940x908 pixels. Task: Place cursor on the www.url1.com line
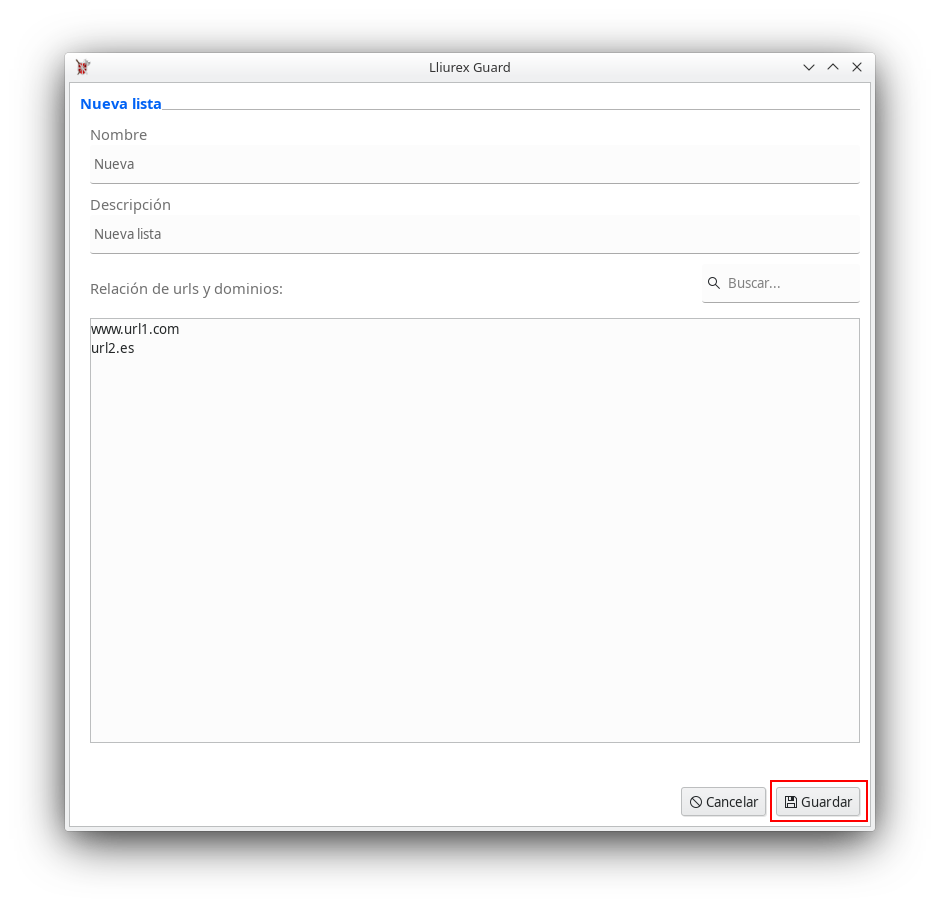[x=135, y=329]
